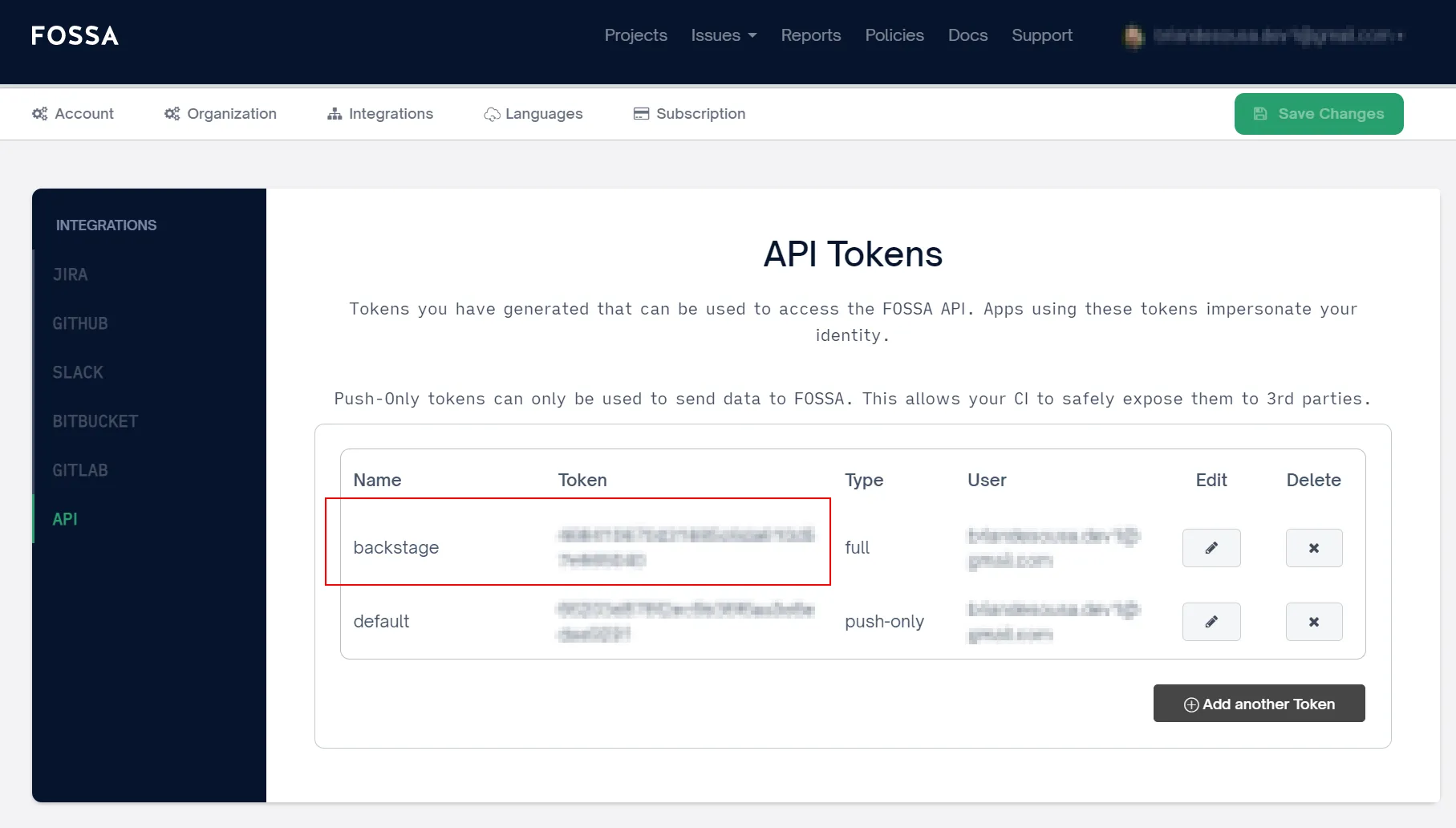The width and height of the screenshot is (1456, 828).
Task: Select the Languages tab
Action: click(x=533, y=114)
